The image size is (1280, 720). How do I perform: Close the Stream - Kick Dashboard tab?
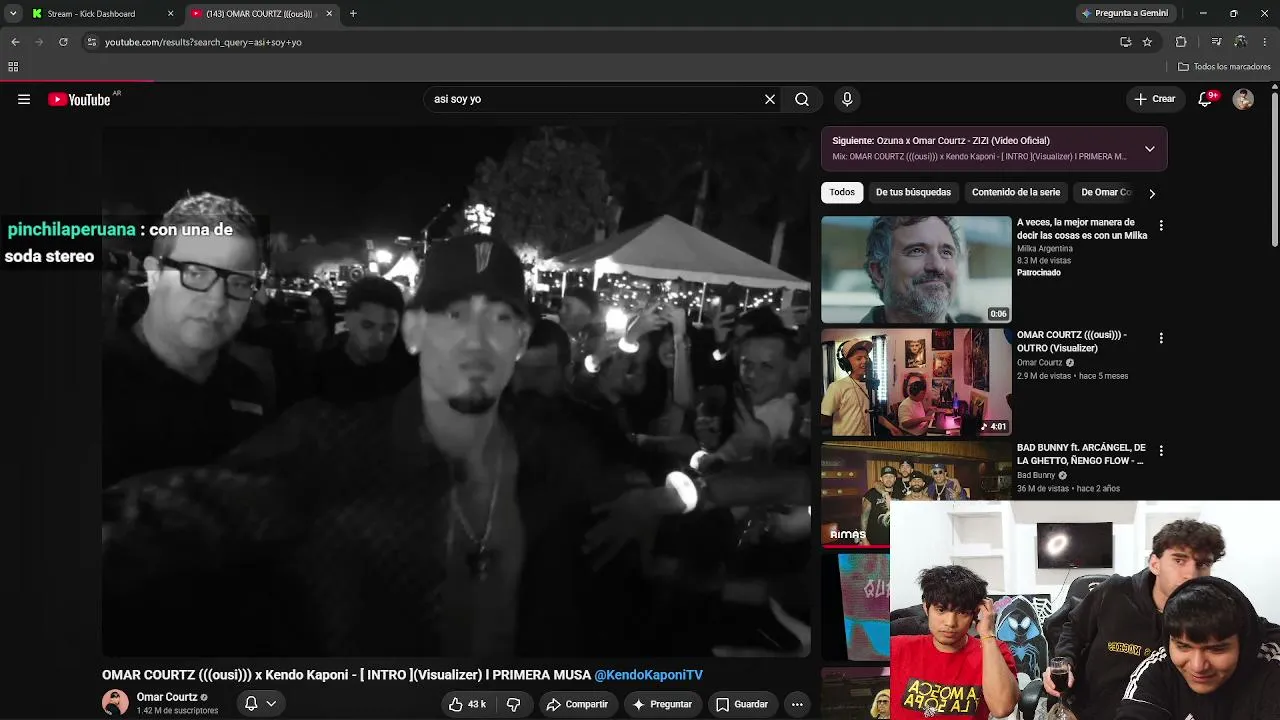(x=170, y=14)
